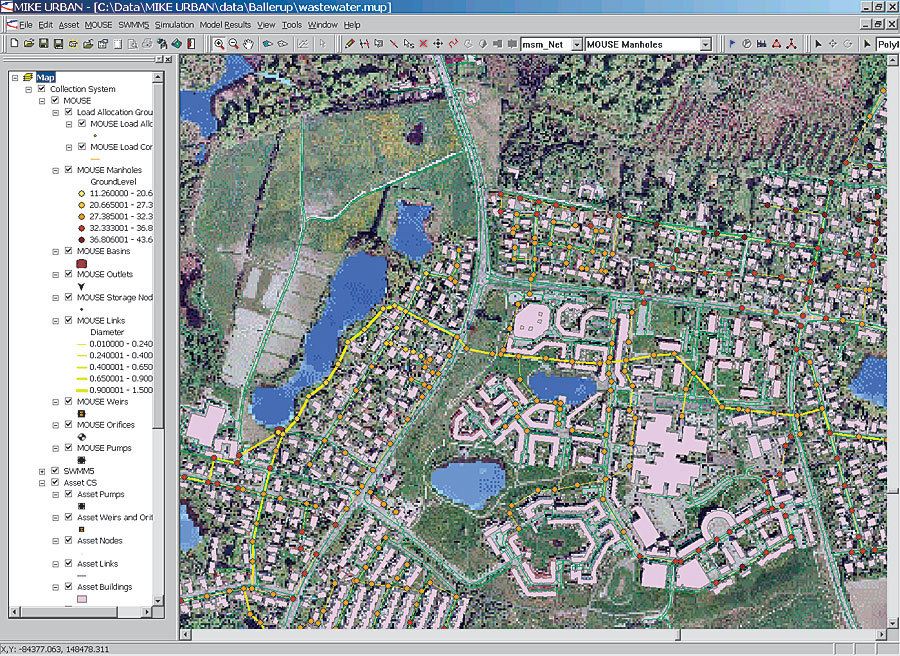Click the second floppy disk save-as icon
Screen dimensions: 900x656
(58, 44)
